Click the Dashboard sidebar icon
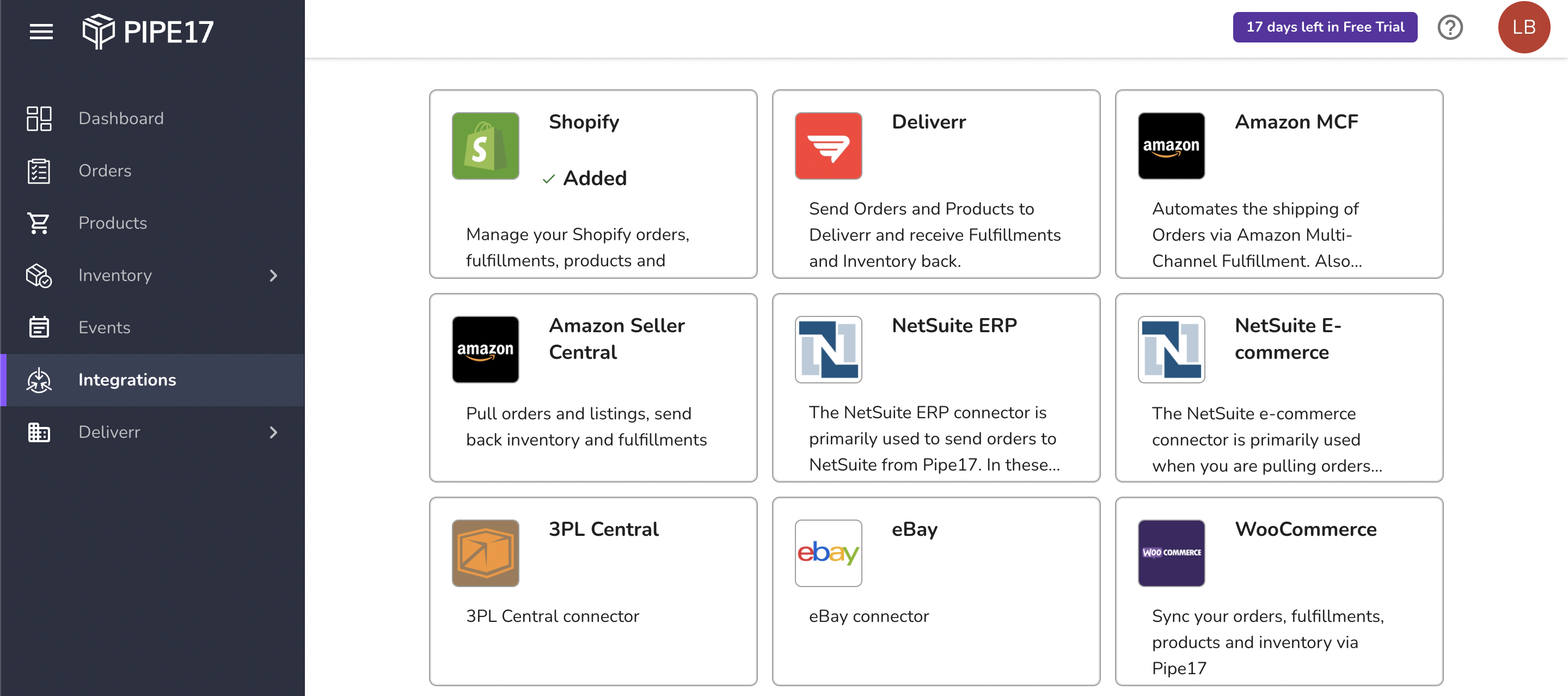The image size is (1568, 696). point(39,118)
